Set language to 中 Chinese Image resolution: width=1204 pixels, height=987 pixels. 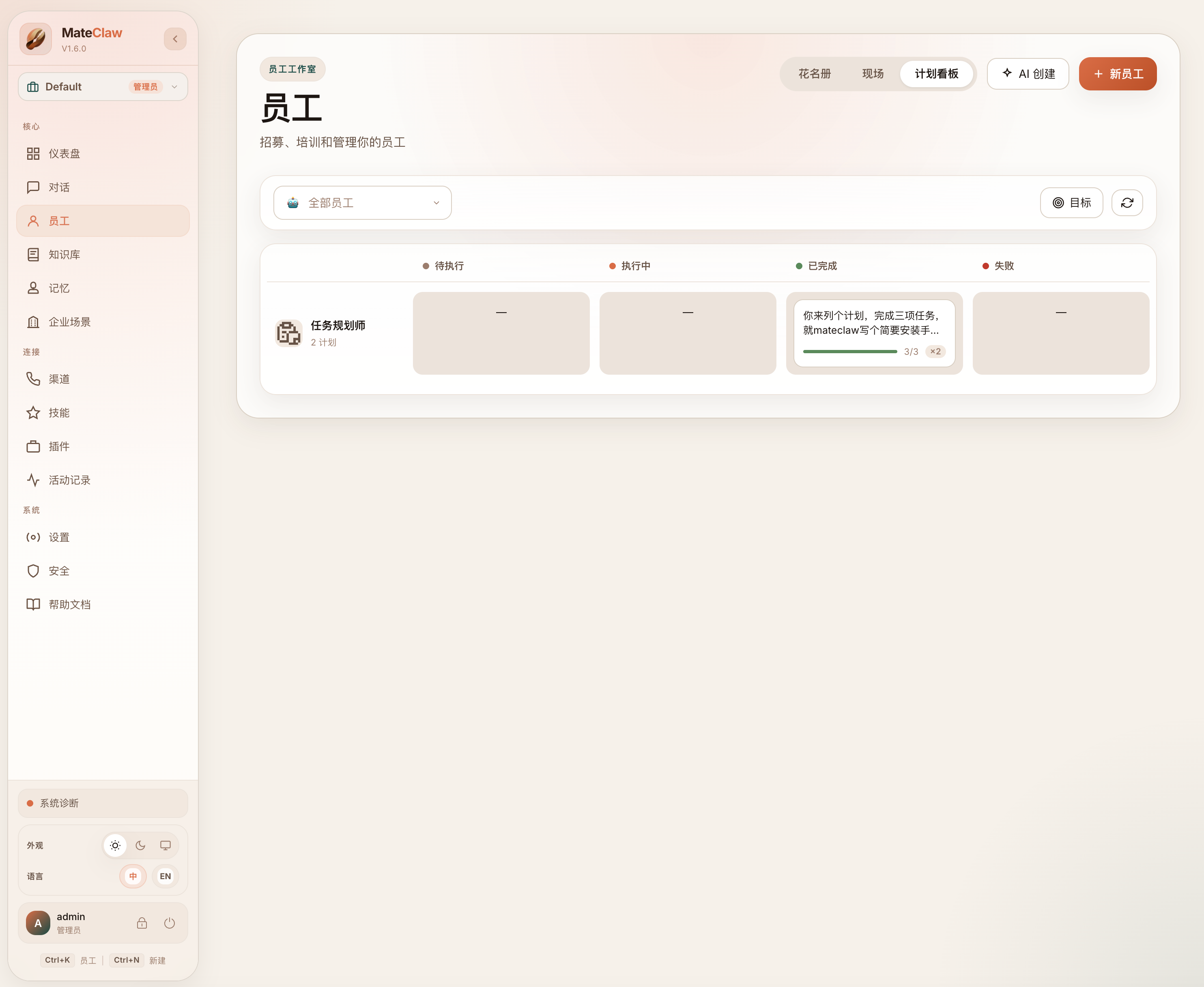133,876
